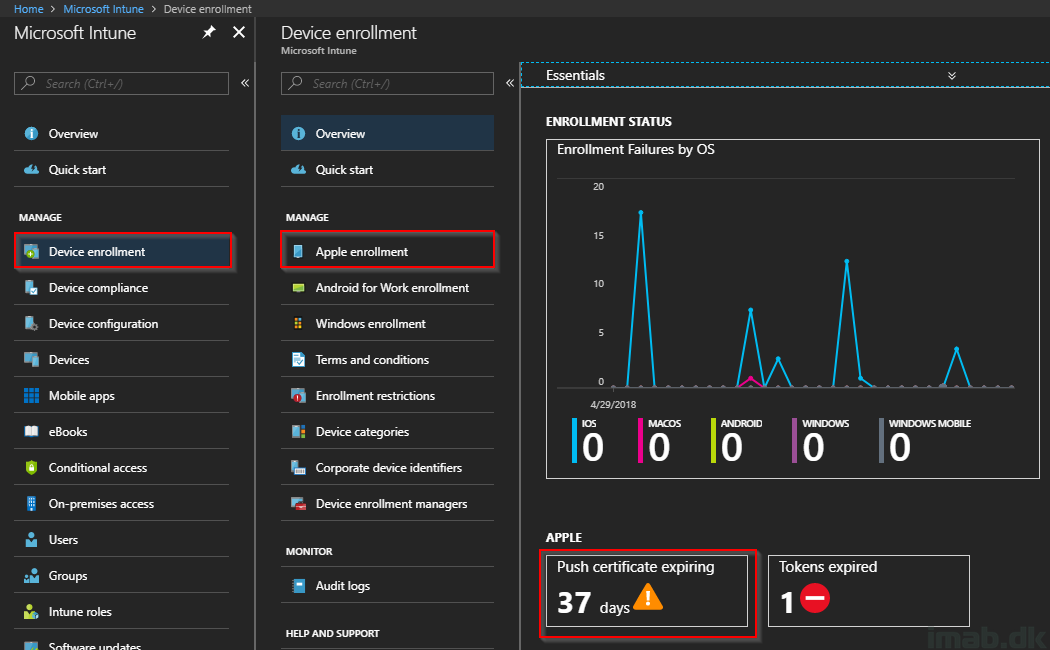Select Device compliance in Intune menu
Image resolution: width=1050 pixels, height=650 pixels.
pos(121,288)
